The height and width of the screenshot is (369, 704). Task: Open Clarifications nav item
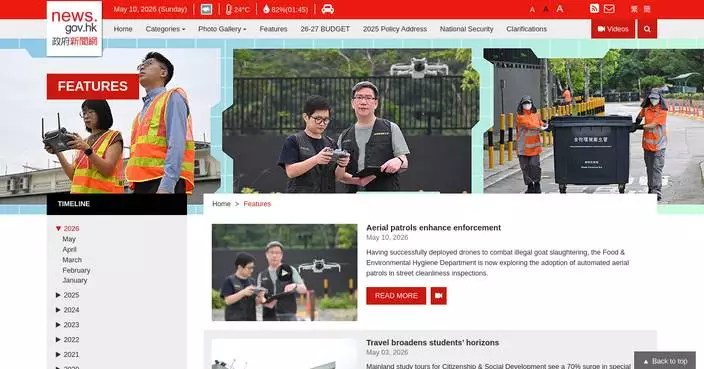click(527, 29)
